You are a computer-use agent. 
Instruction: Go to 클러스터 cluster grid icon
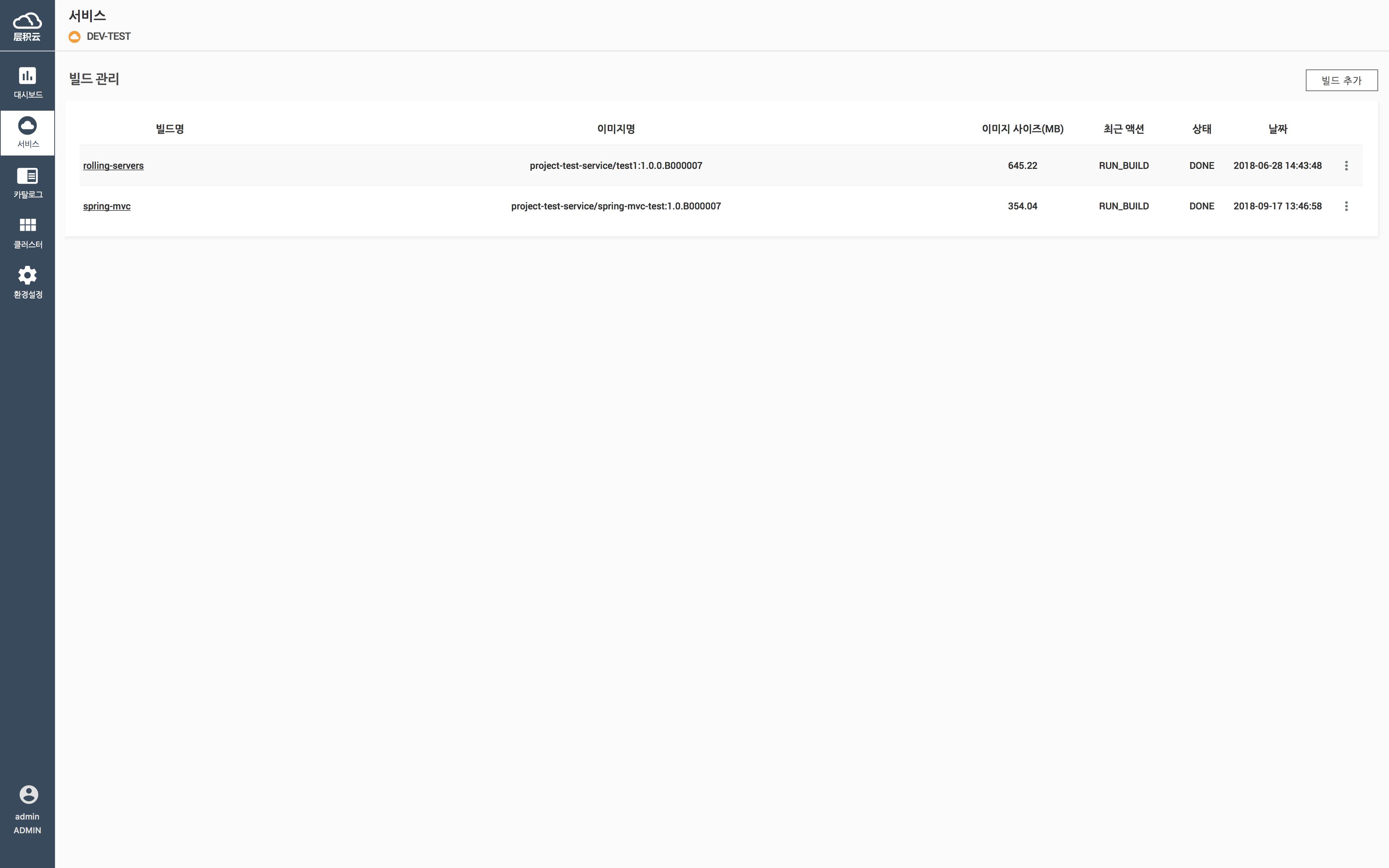coord(27,225)
